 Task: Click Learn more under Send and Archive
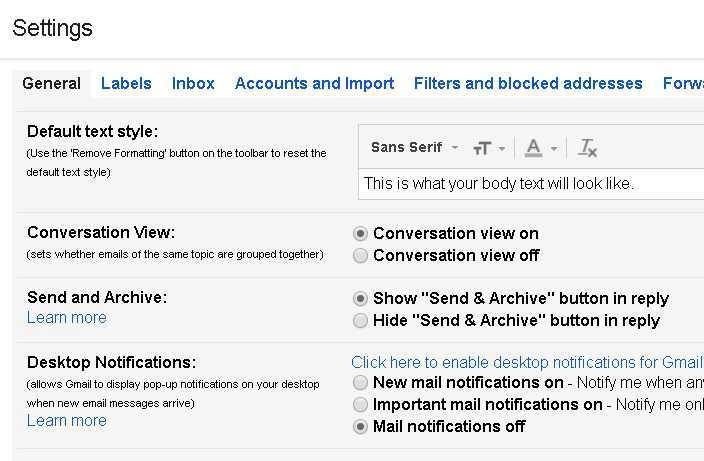[x=67, y=318]
